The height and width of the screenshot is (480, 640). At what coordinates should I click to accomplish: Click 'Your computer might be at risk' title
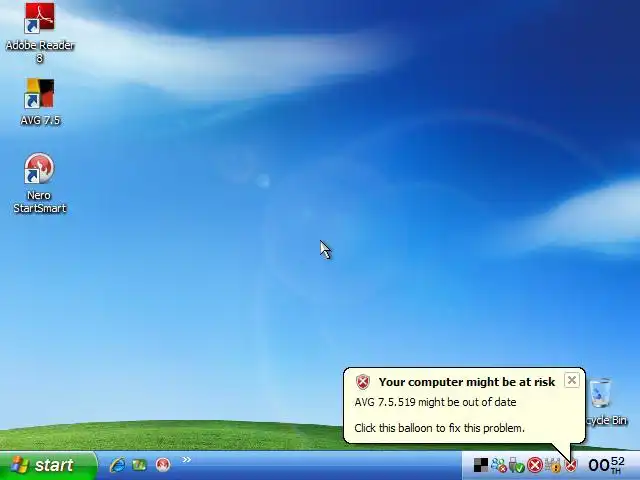click(467, 382)
